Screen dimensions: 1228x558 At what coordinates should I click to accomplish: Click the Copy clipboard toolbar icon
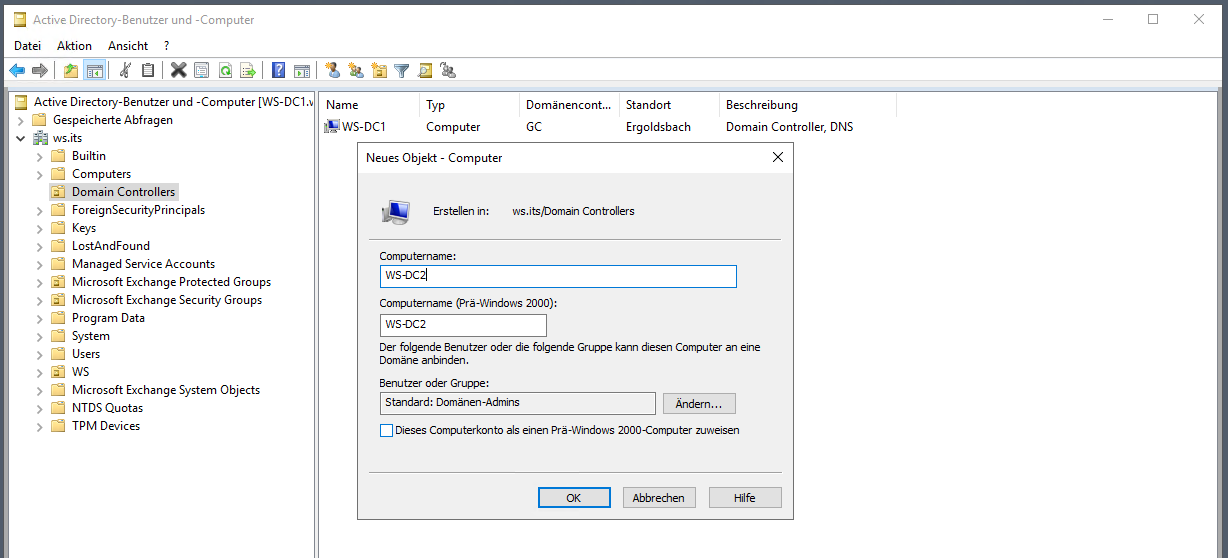tap(148, 70)
